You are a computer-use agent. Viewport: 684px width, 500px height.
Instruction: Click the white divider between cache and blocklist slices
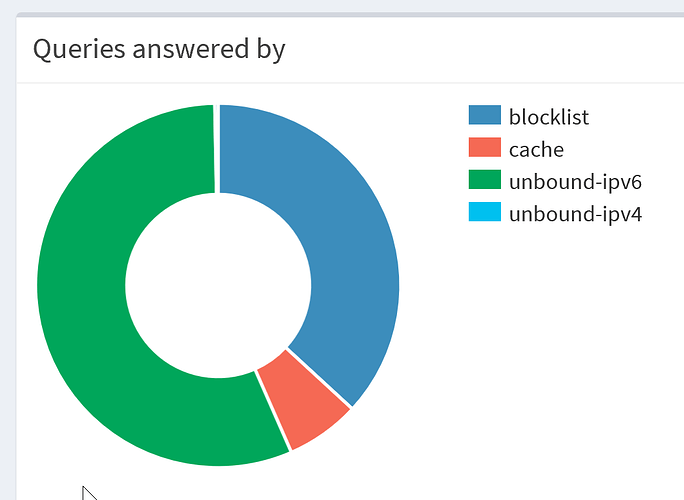coord(319,378)
